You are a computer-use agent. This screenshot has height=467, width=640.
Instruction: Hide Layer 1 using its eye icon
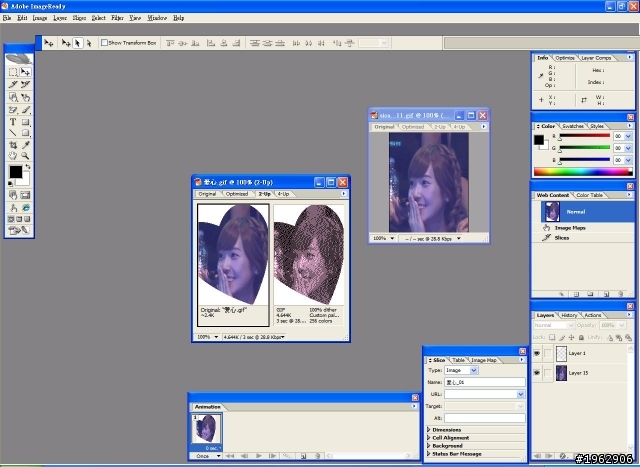coord(537,352)
